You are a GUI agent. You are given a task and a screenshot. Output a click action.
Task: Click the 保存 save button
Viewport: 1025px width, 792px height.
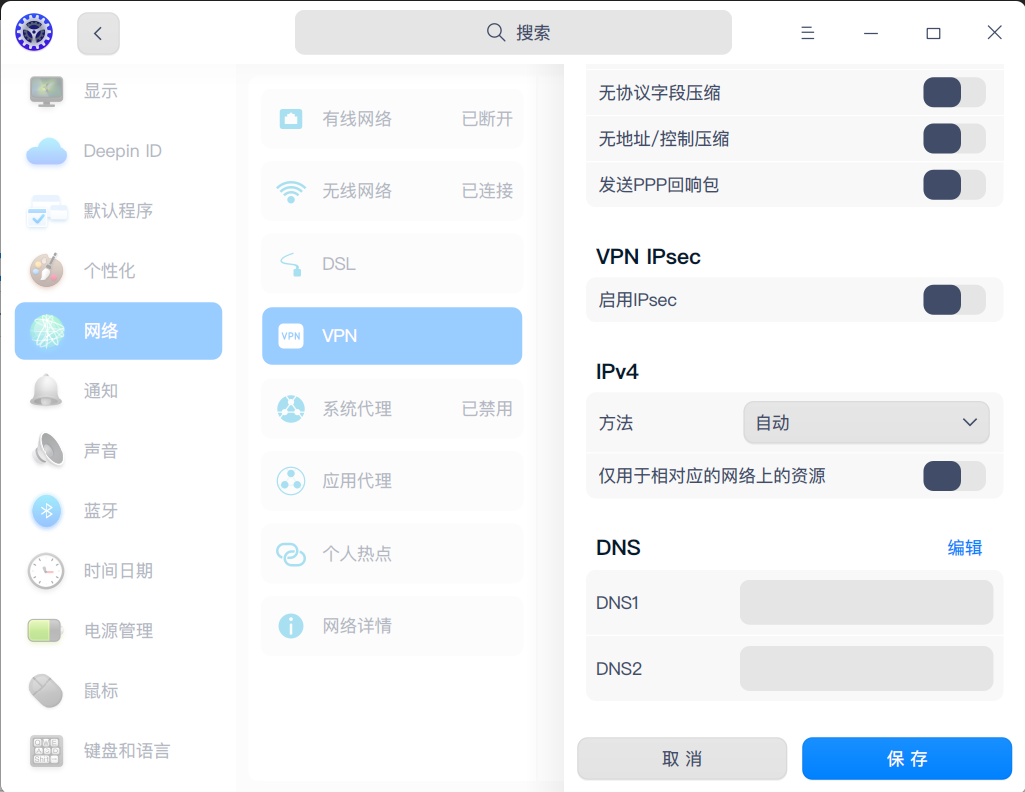(x=907, y=759)
